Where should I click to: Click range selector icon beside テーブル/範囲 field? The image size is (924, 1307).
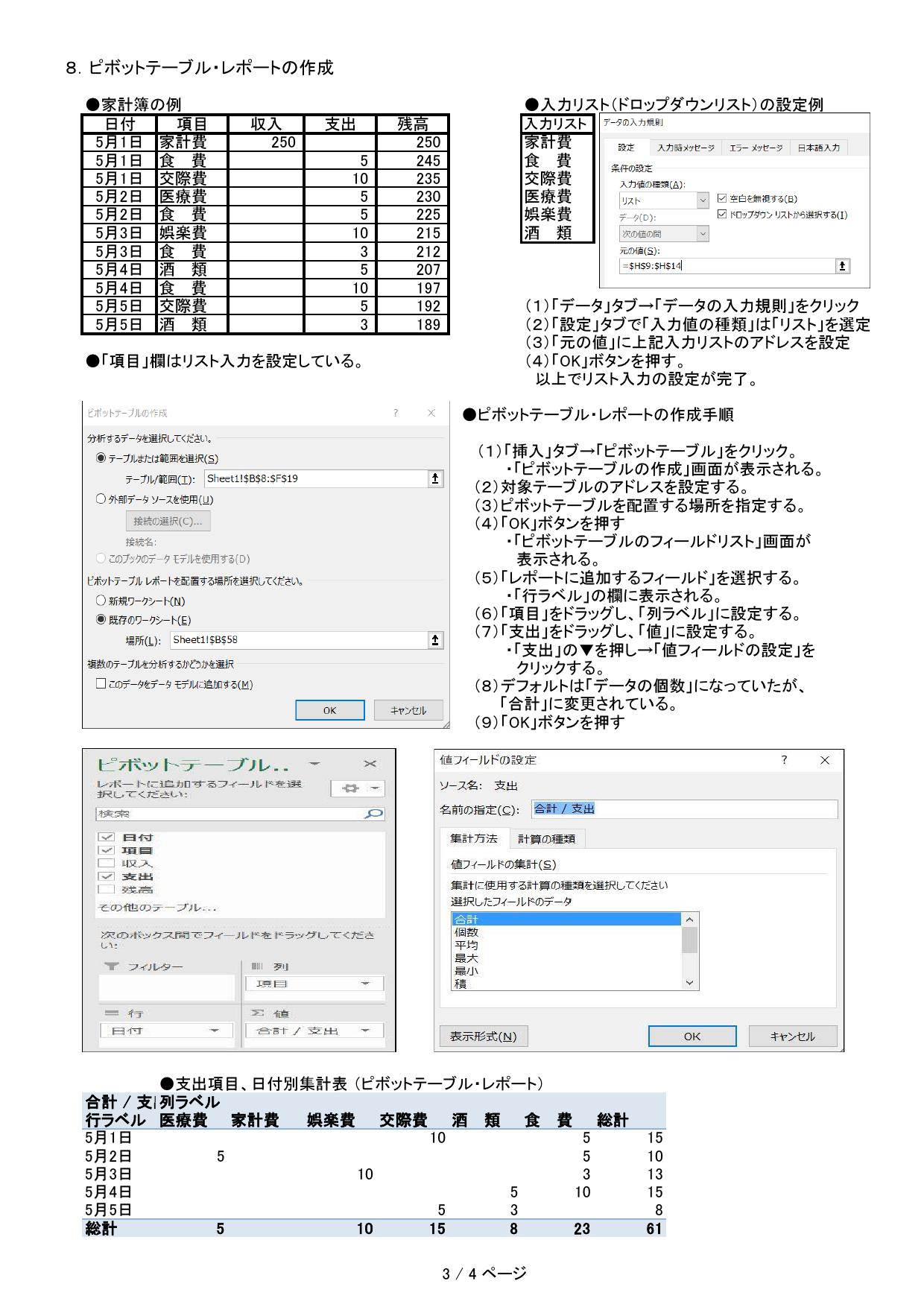click(436, 479)
